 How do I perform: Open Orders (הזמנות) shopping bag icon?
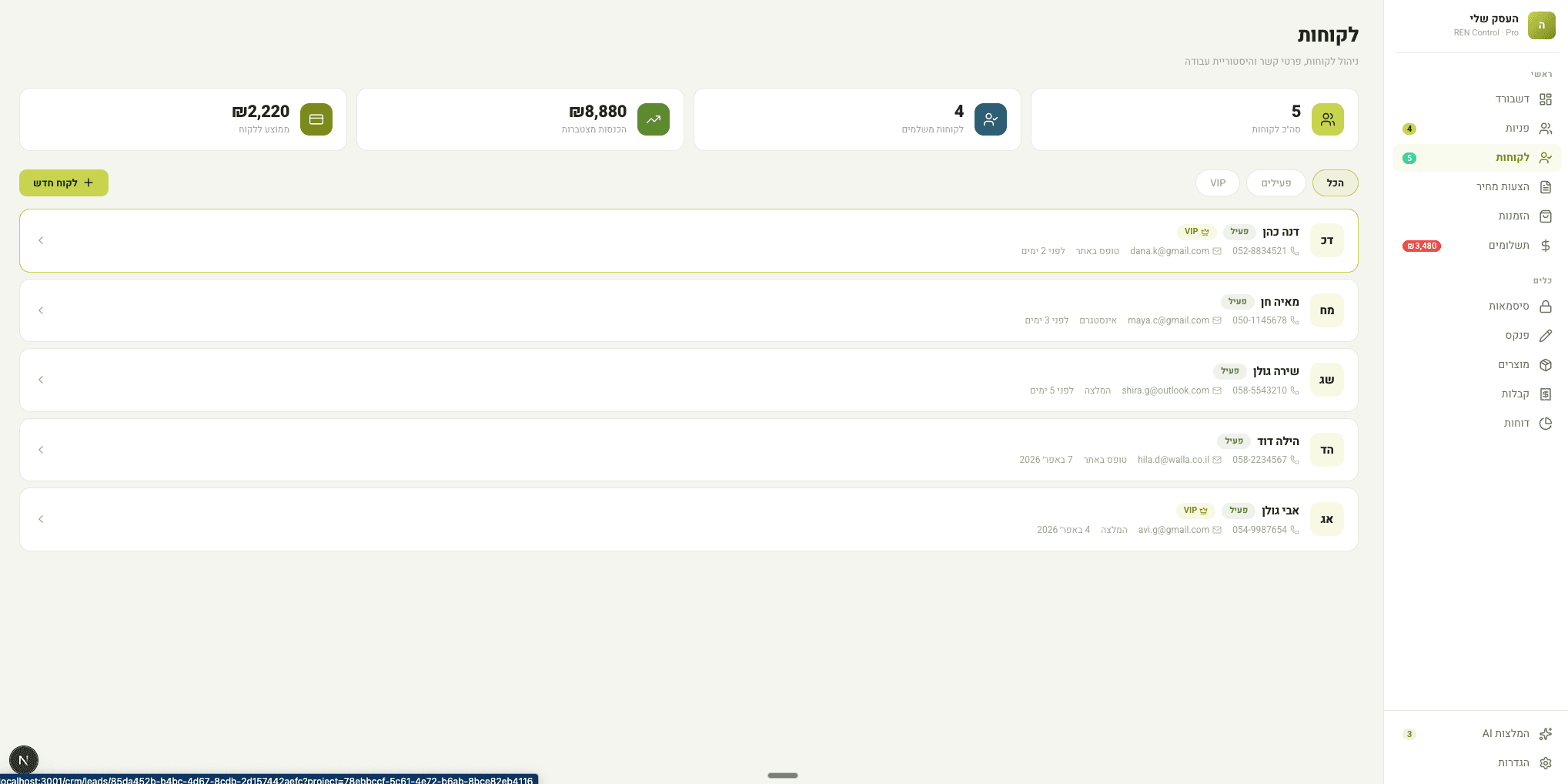(x=1545, y=216)
